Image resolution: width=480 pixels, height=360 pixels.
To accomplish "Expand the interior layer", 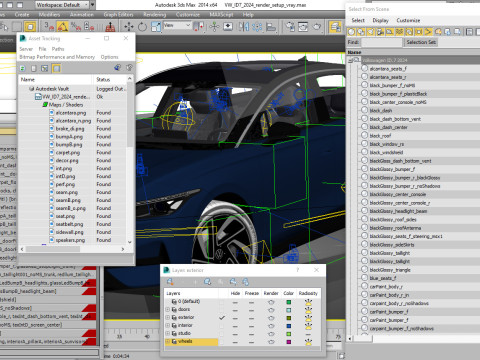I will (x=168, y=326).
